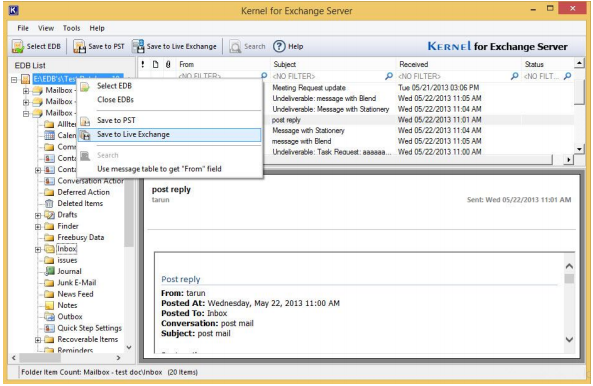Click the Conversation Action folder icon
The image size is (593, 386).
pyautogui.click(x=49, y=181)
